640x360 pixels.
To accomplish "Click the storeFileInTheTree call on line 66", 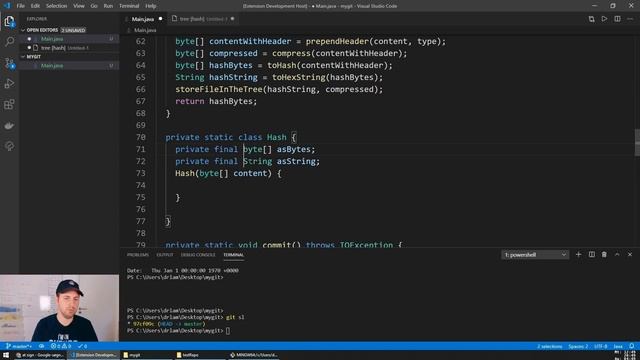I will click(219, 89).
